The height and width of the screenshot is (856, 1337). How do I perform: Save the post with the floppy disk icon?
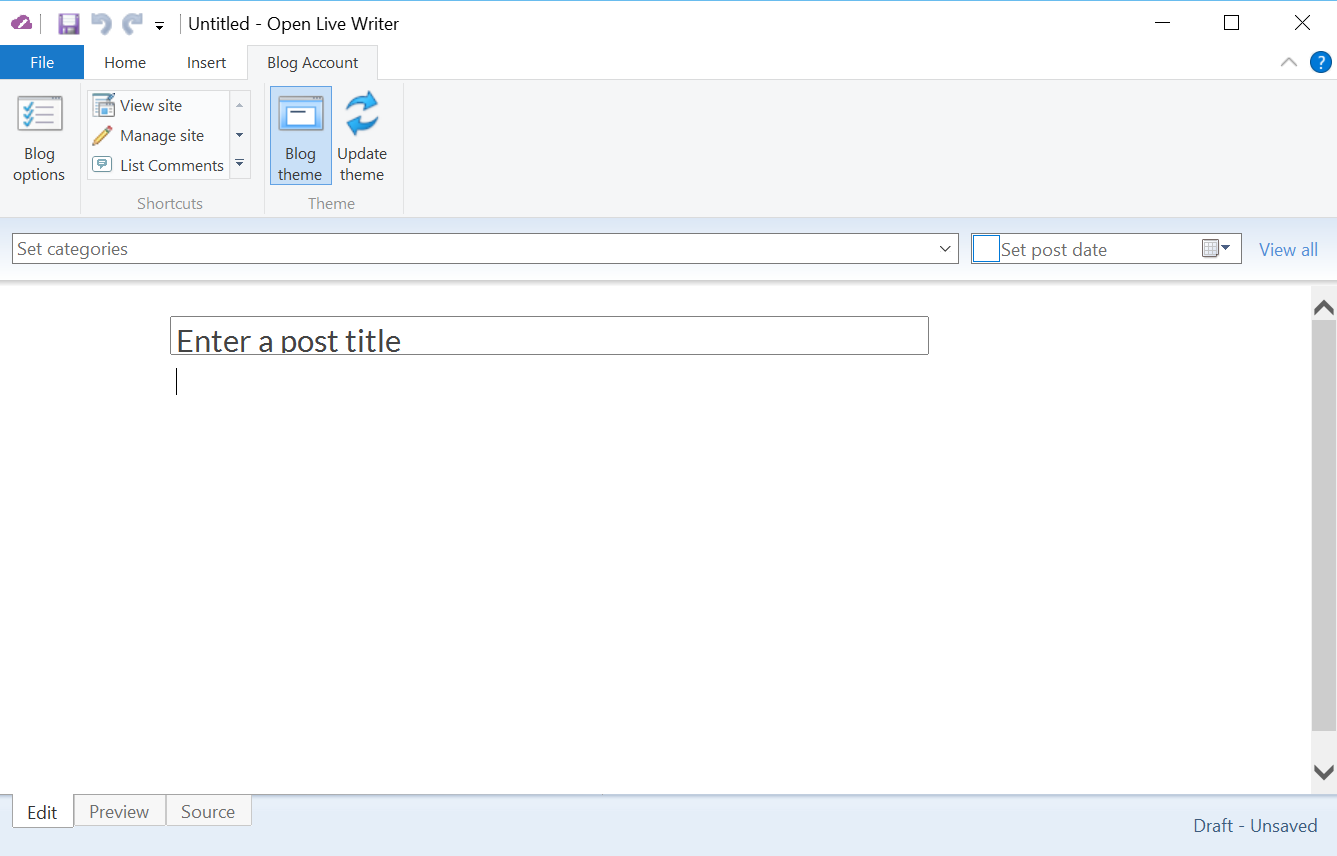point(69,24)
